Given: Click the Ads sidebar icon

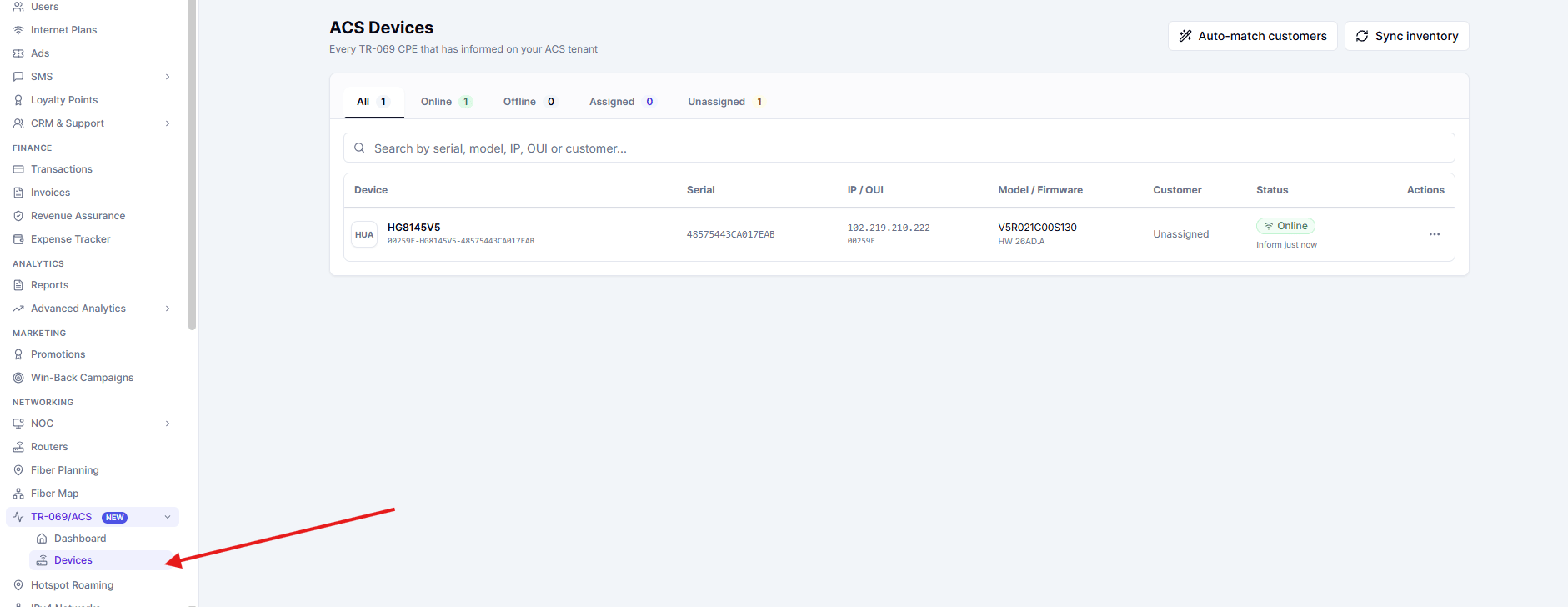Looking at the screenshot, I should 18,53.
